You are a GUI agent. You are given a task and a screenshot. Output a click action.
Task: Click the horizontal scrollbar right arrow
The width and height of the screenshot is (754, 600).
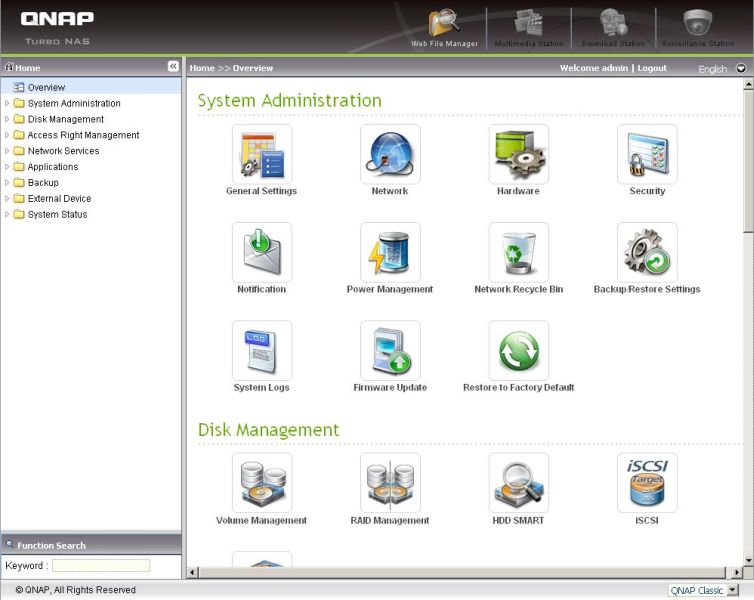pos(737,572)
